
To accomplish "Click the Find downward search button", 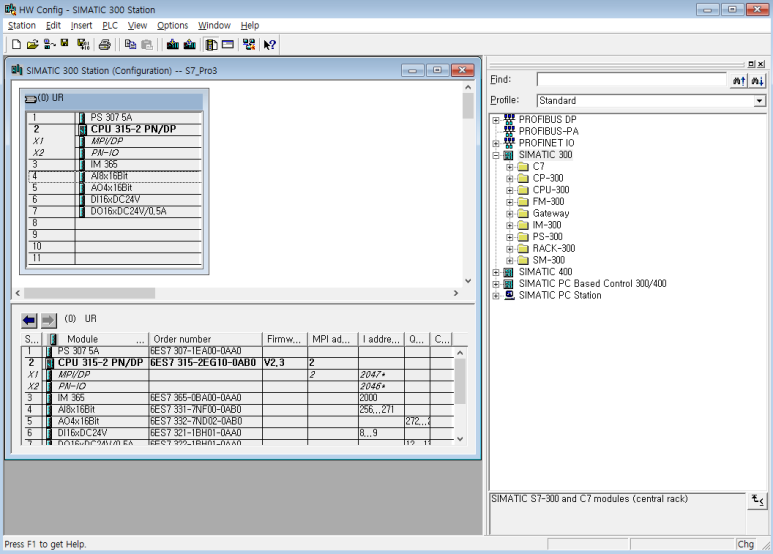I will click(x=757, y=80).
